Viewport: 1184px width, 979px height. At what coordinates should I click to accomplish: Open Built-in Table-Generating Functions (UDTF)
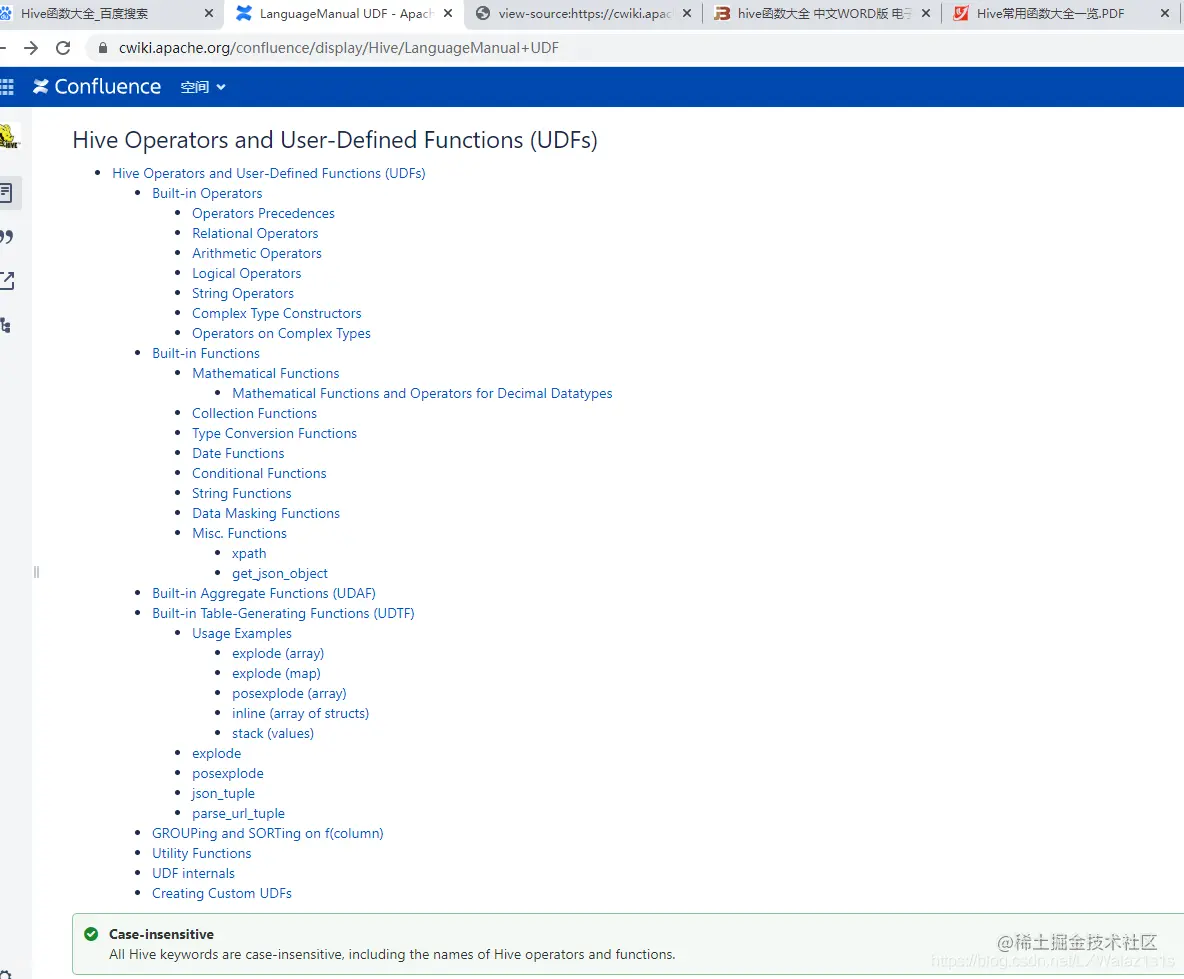283,614
